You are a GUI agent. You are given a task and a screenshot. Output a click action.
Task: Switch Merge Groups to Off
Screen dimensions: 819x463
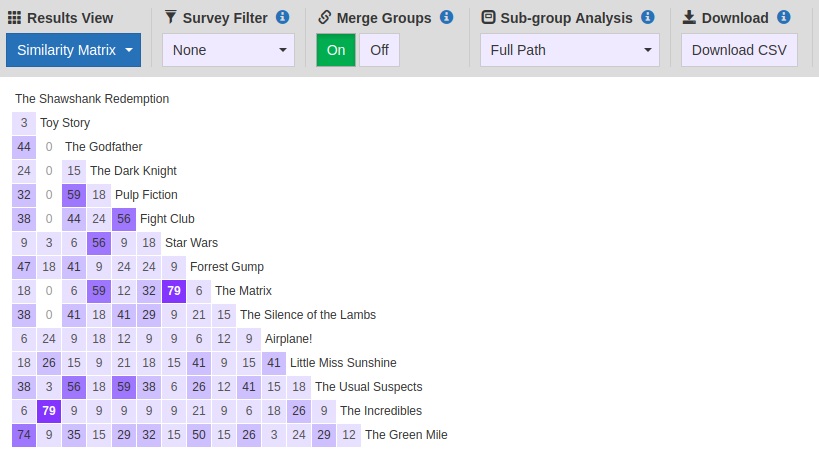pos(379,50)
